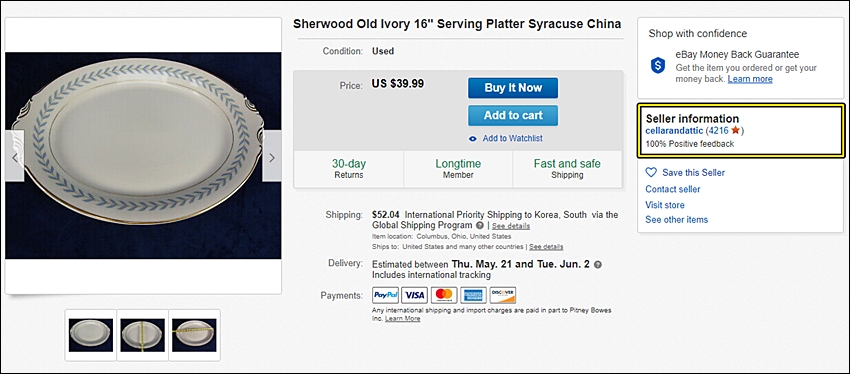Viewport: 850px width, 374px height.
Task: Select the first platter thumbnail
Action: [x=91, y=335]
